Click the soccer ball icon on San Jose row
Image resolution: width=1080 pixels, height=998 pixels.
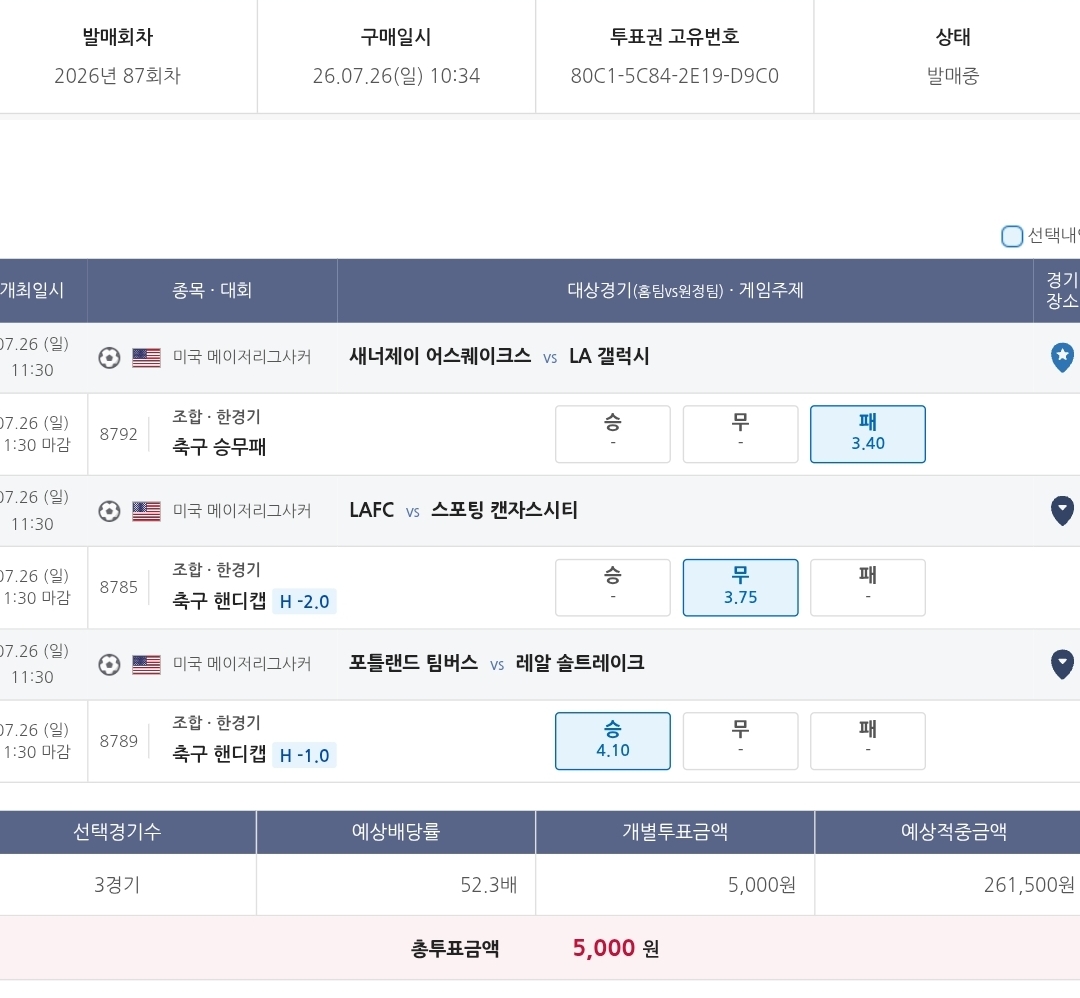coord(109,357)
